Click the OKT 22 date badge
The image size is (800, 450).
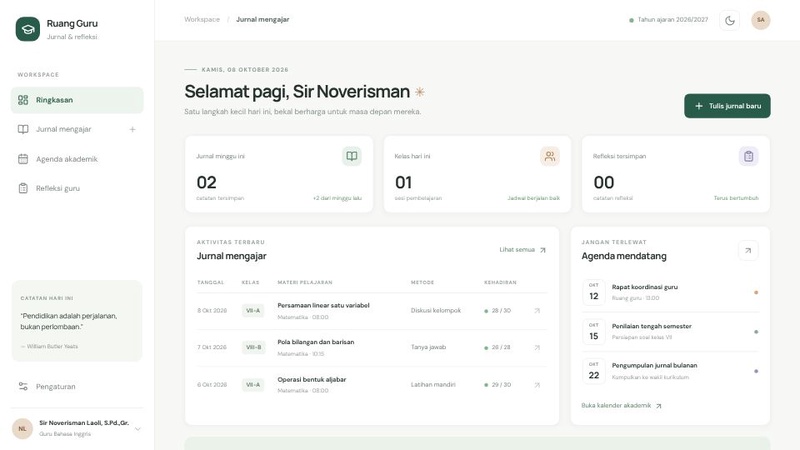(x=594, y=371)
